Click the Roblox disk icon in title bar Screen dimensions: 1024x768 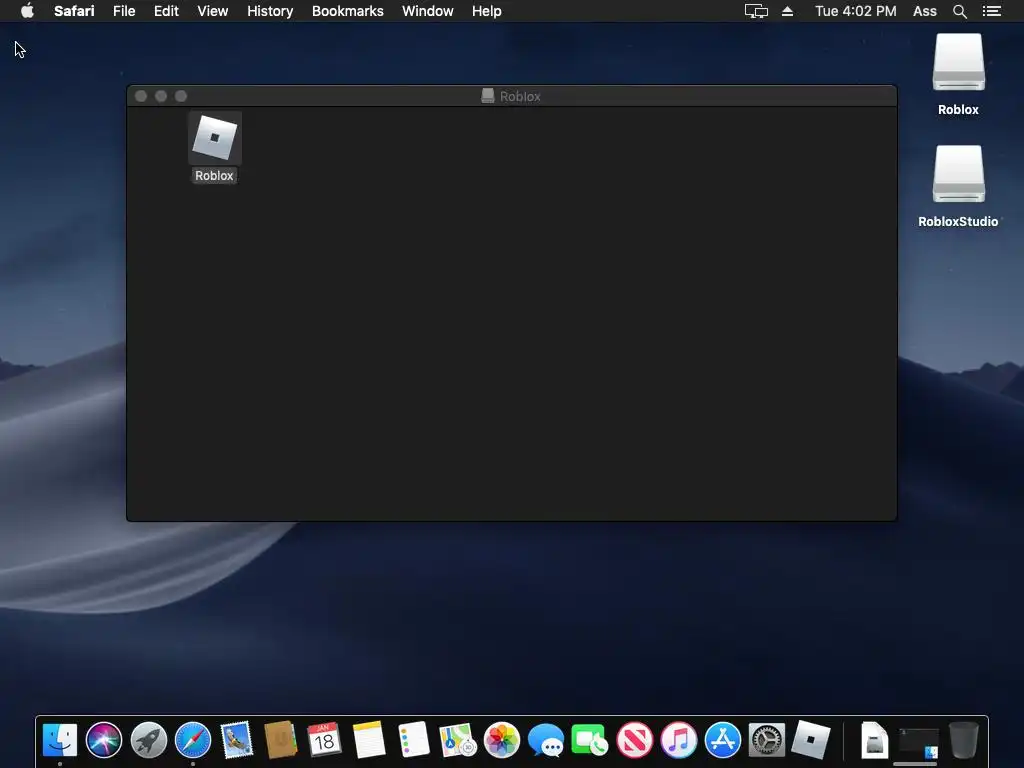[x=488, y=96]
